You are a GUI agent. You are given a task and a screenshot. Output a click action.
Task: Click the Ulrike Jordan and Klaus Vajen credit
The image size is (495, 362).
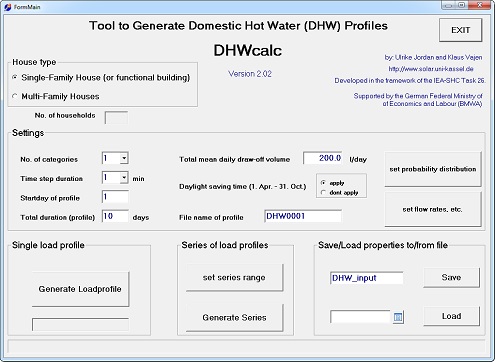(433, 57)
